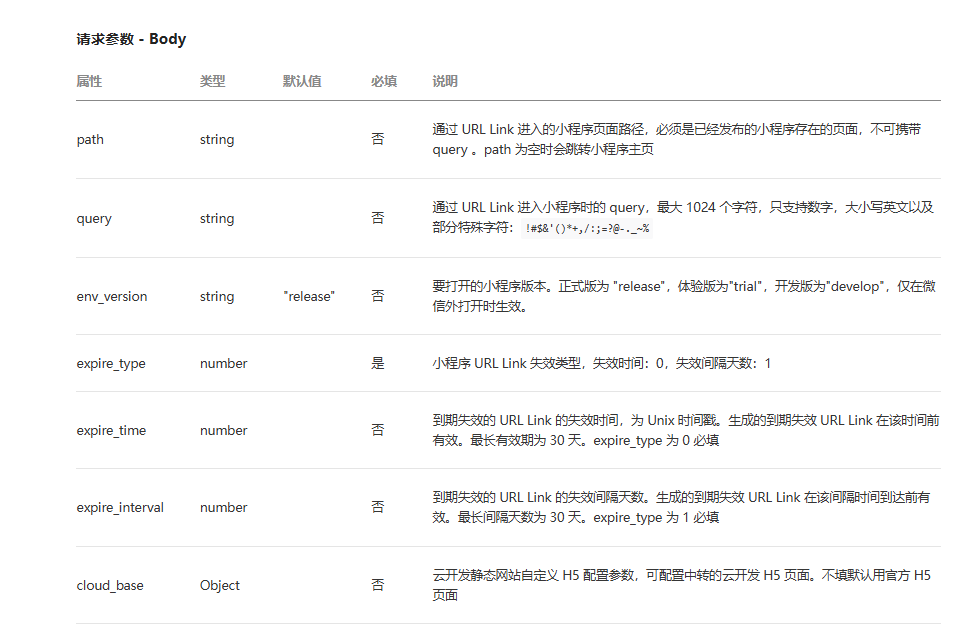Click the expire_interval description '失效间隔天数'
Viewport: 980px width, 630px height.
click(681, 508)
